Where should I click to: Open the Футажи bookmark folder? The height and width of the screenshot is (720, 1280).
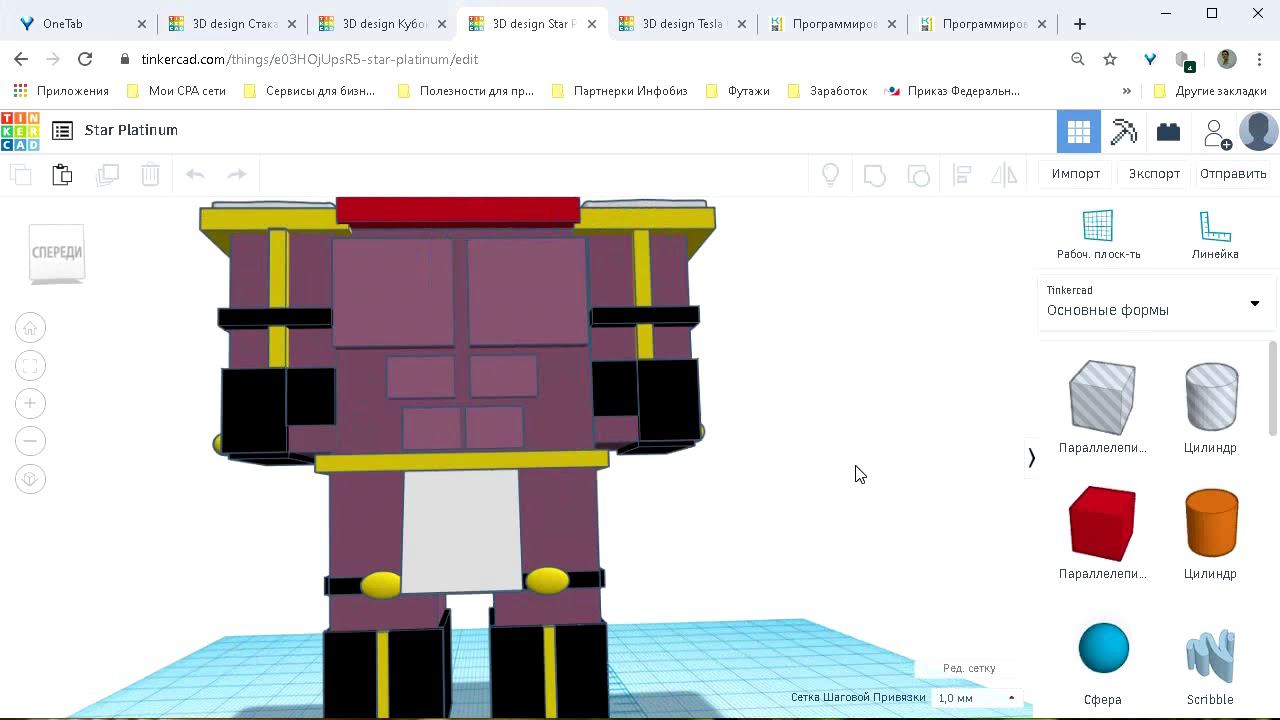pyautogui.click(x=738, y=91)
